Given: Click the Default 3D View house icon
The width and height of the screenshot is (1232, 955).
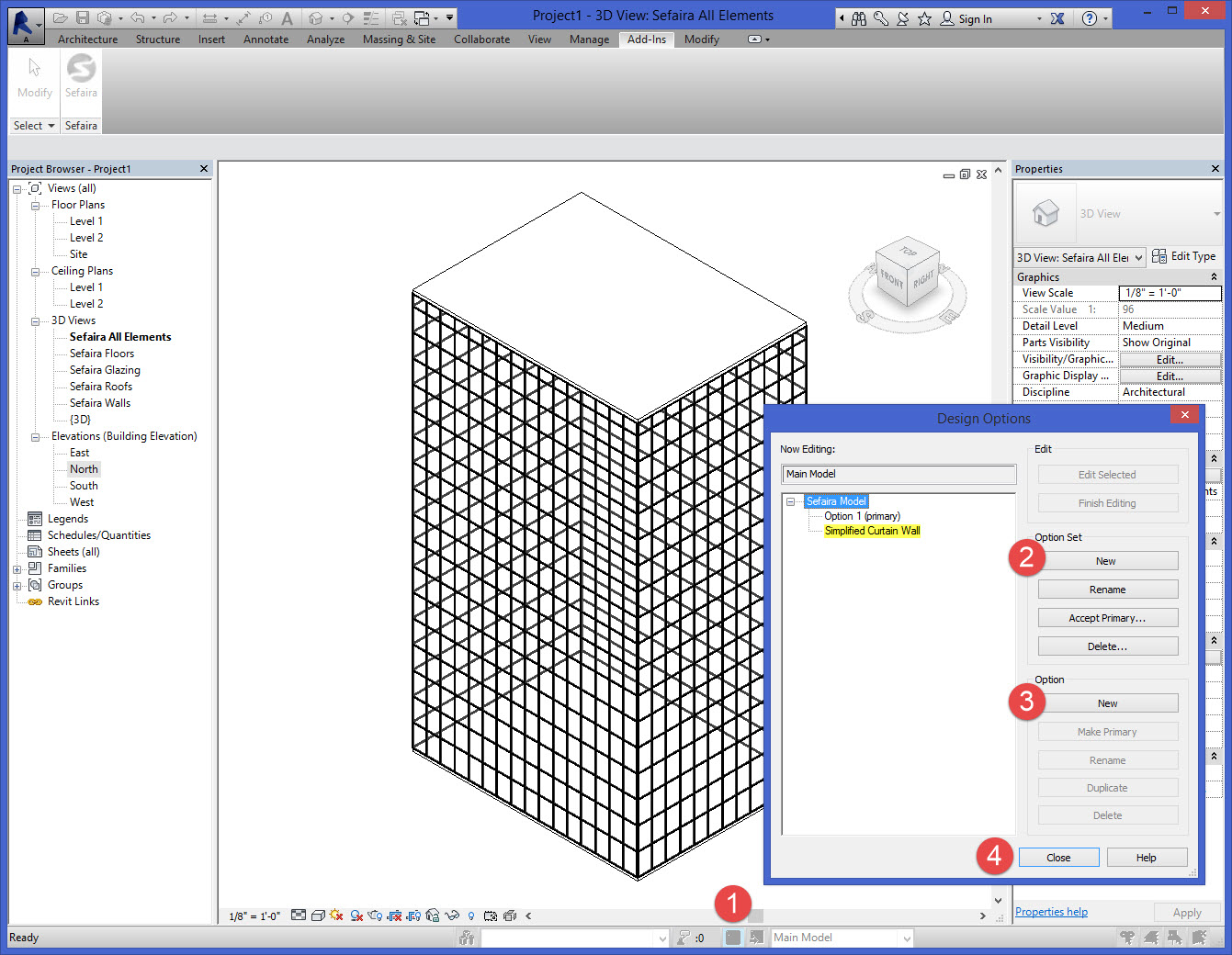Looking at the screenshot, I should 316,17.
